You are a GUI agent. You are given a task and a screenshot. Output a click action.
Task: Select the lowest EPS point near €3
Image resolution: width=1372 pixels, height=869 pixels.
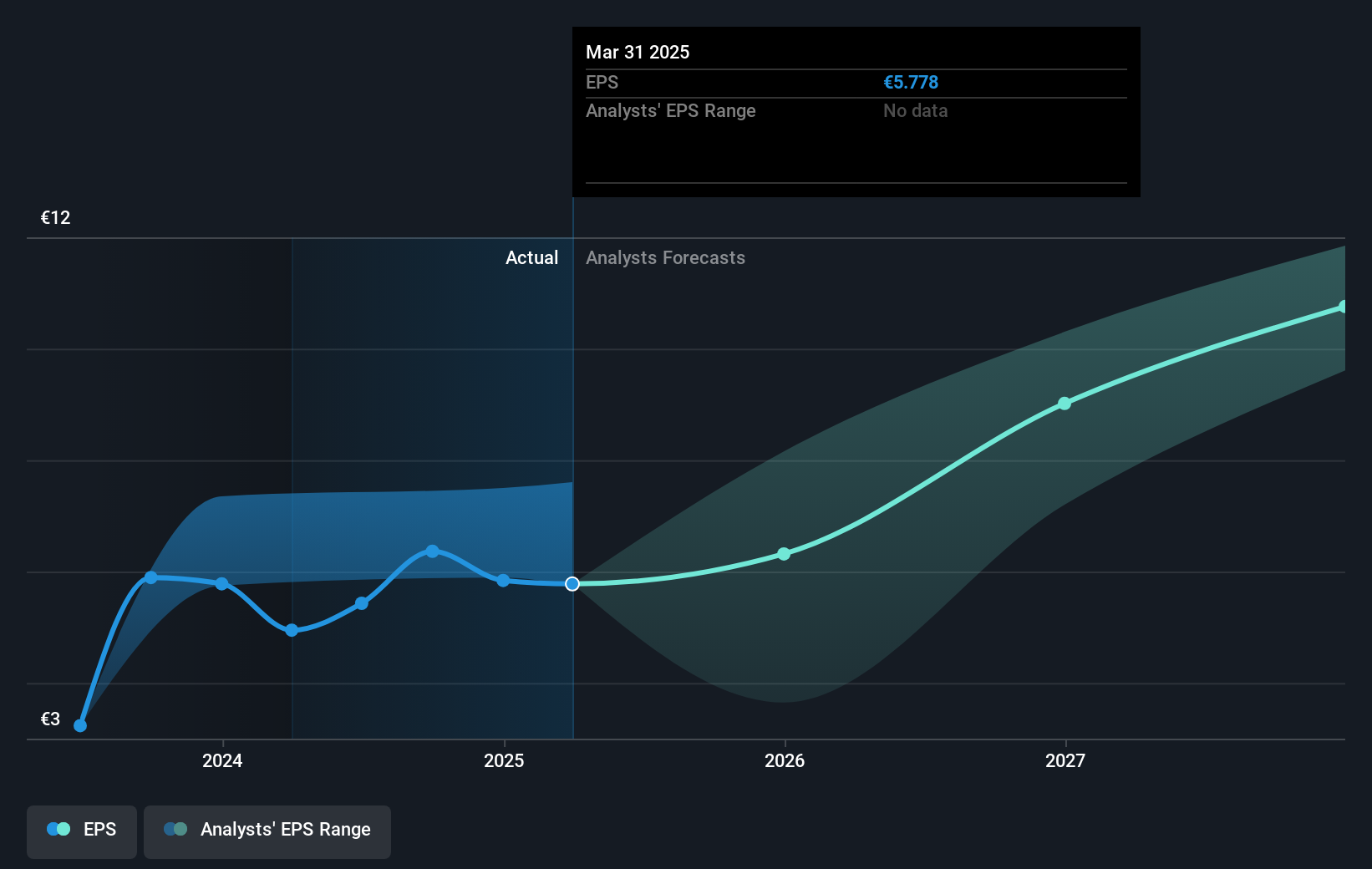point(80,725)
